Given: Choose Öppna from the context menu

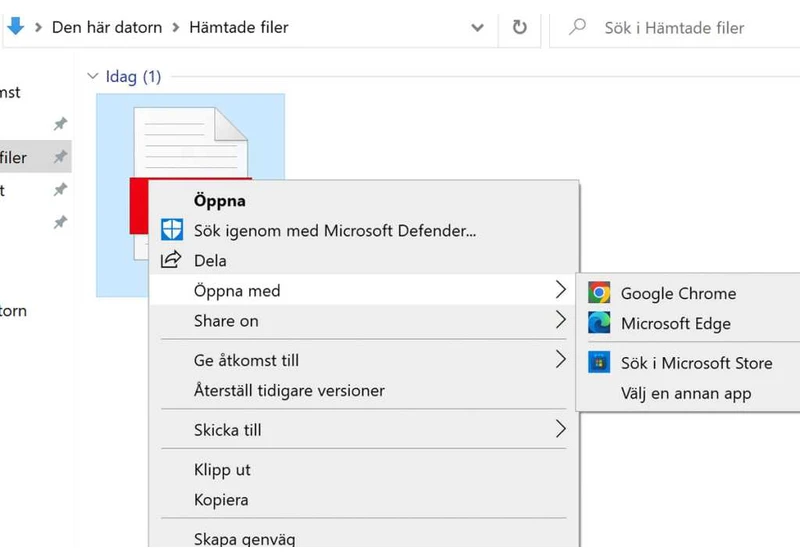Looking at the screenshot, I should [x=364, y=200].
